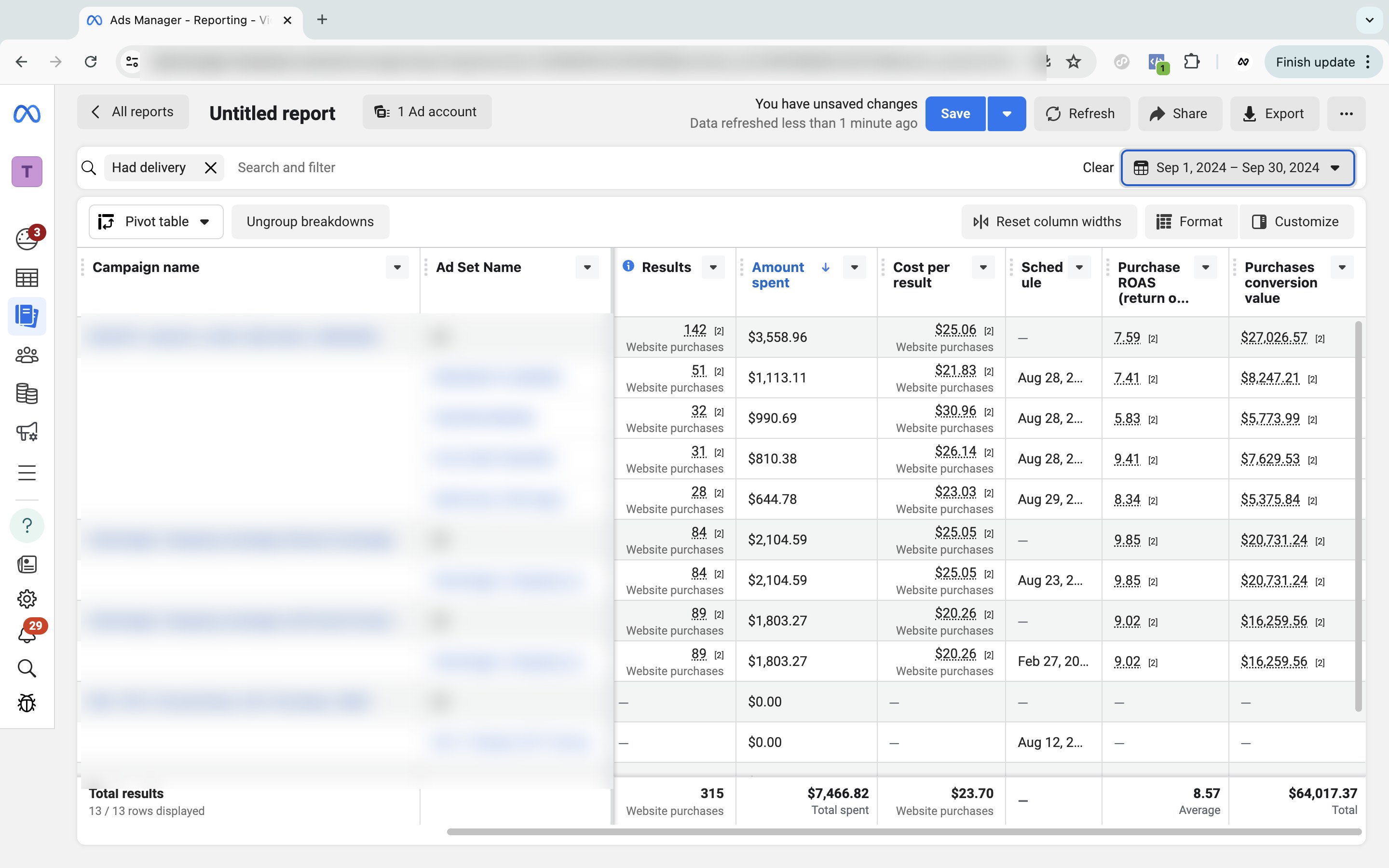The image size is (1389, 868).
Task: Select the Ads reporting sidebar icon
Action: click(27, 316)
